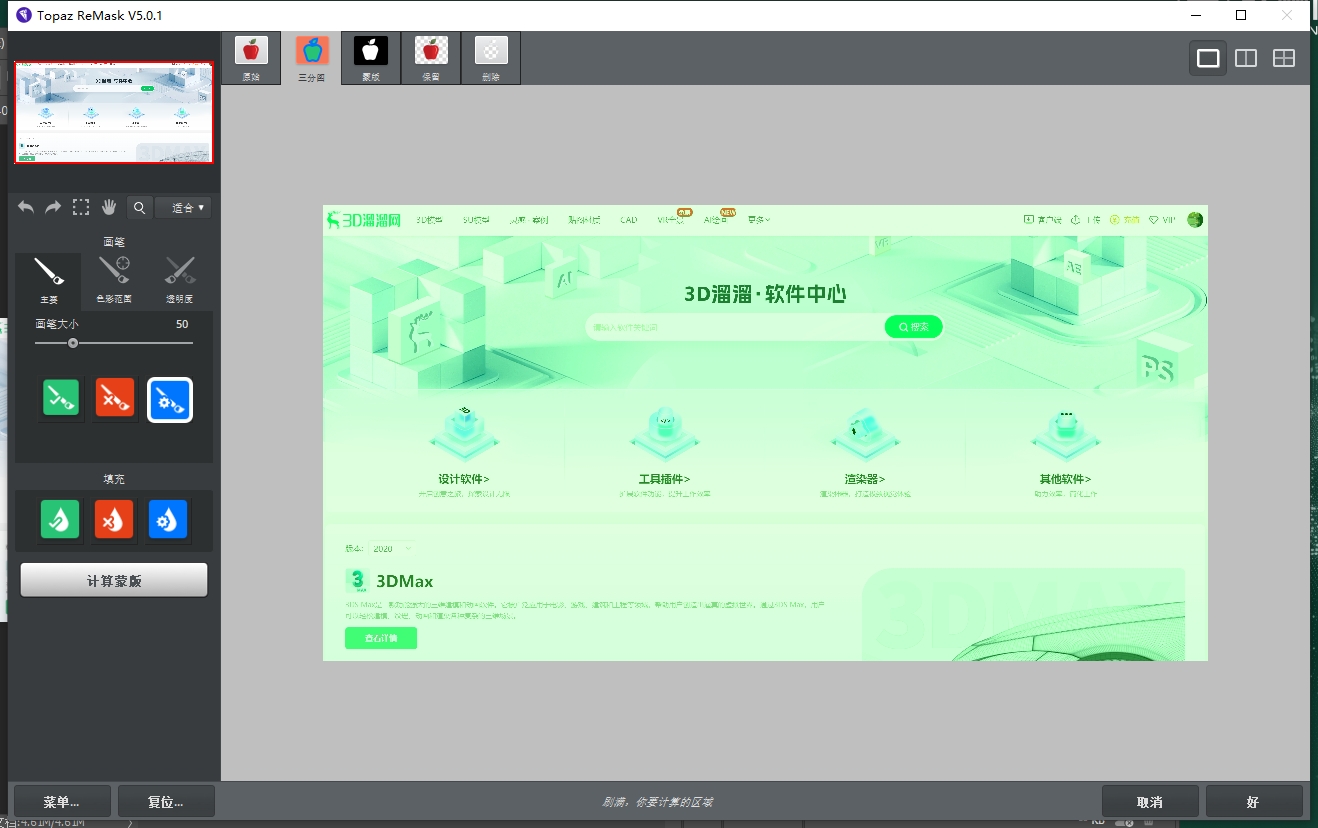Activate the hand pan tool
Viewport: 1318px width, 828px height.
tap(109, 207)
